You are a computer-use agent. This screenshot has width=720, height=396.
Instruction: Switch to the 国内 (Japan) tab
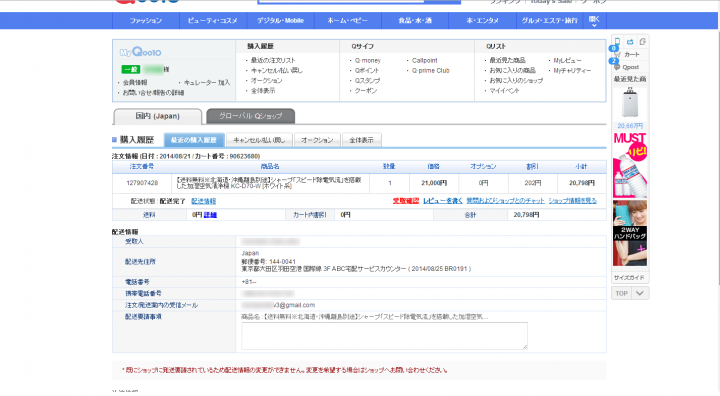158,116
